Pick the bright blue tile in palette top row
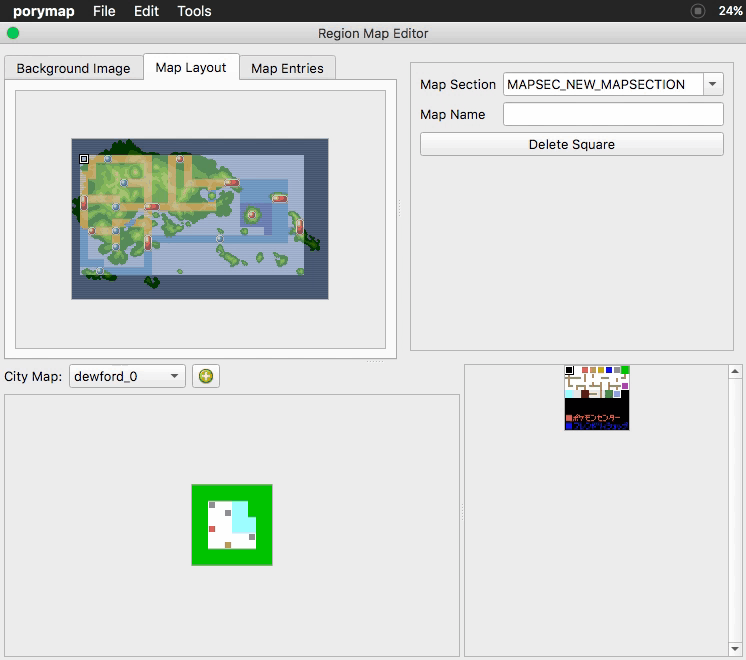746x660 pixels. (x=609, y=370)
